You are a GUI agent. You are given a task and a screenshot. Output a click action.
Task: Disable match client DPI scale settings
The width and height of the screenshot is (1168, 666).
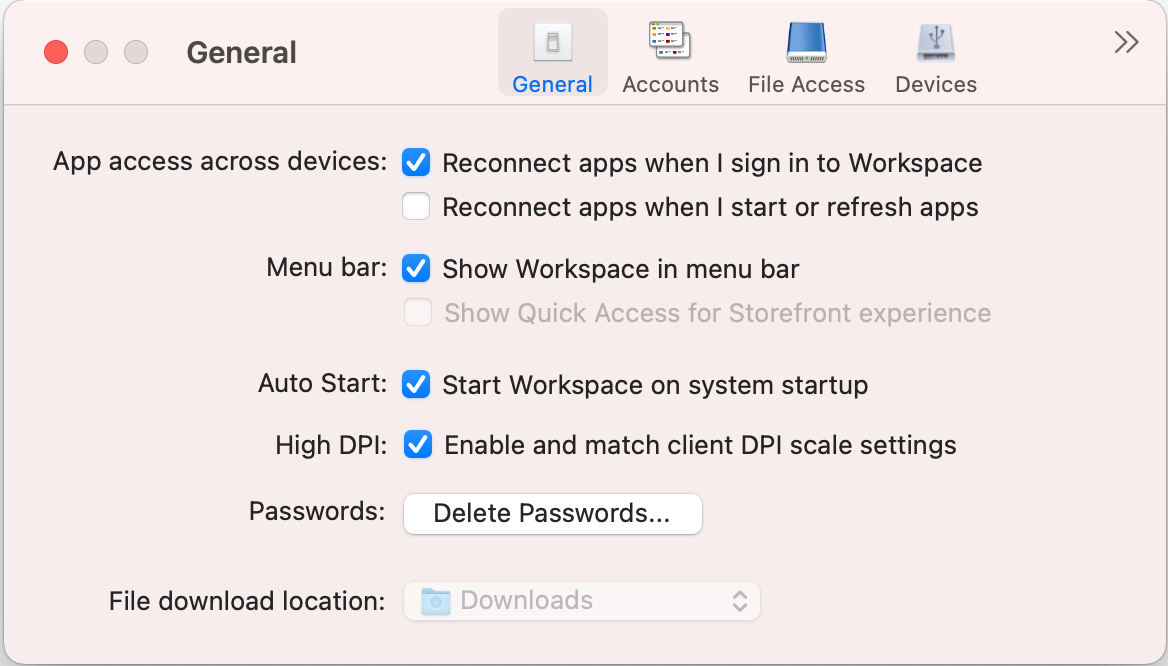point(416,444)
